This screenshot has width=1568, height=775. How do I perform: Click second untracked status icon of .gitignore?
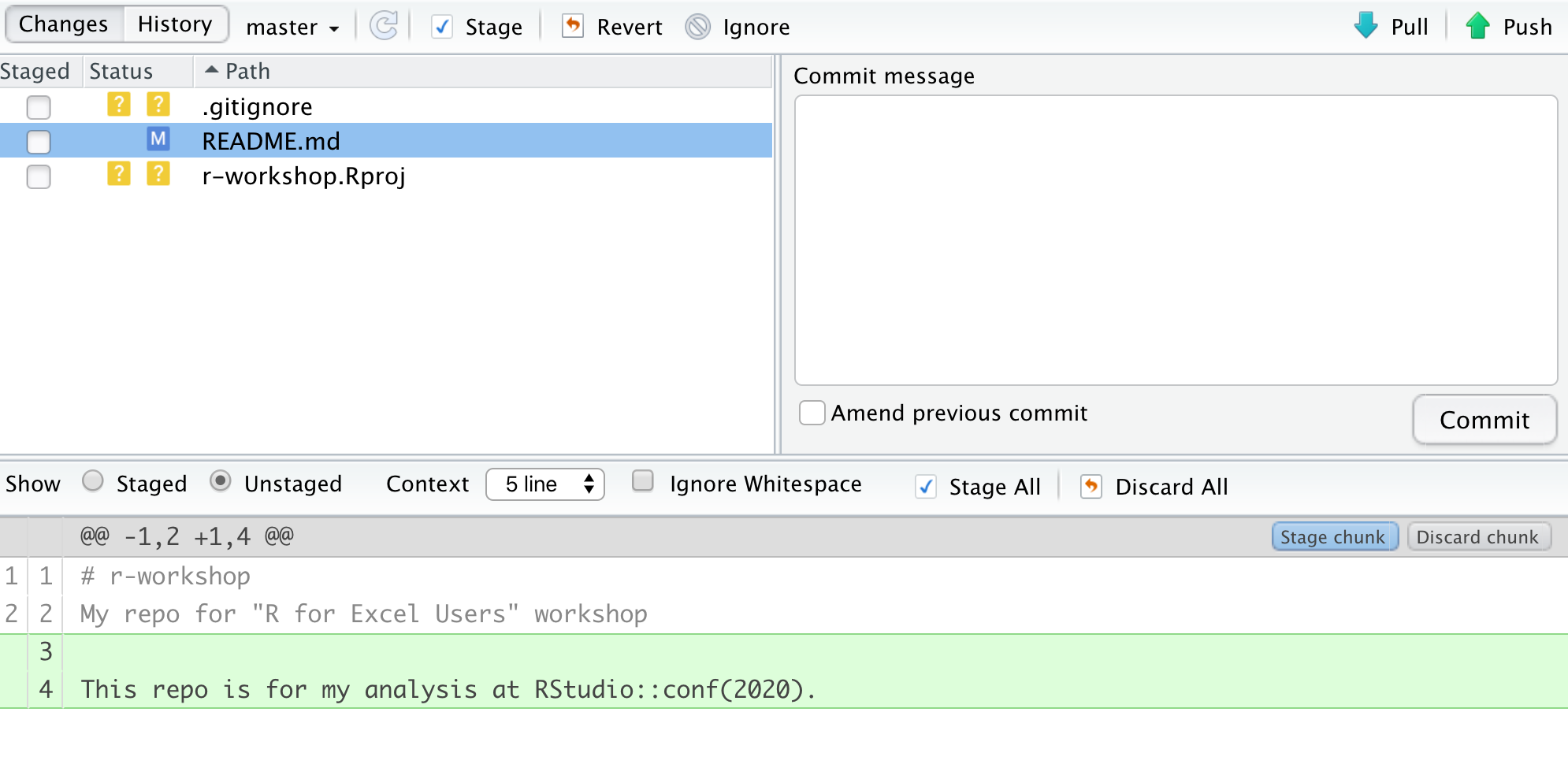click(x=158, y=104)
